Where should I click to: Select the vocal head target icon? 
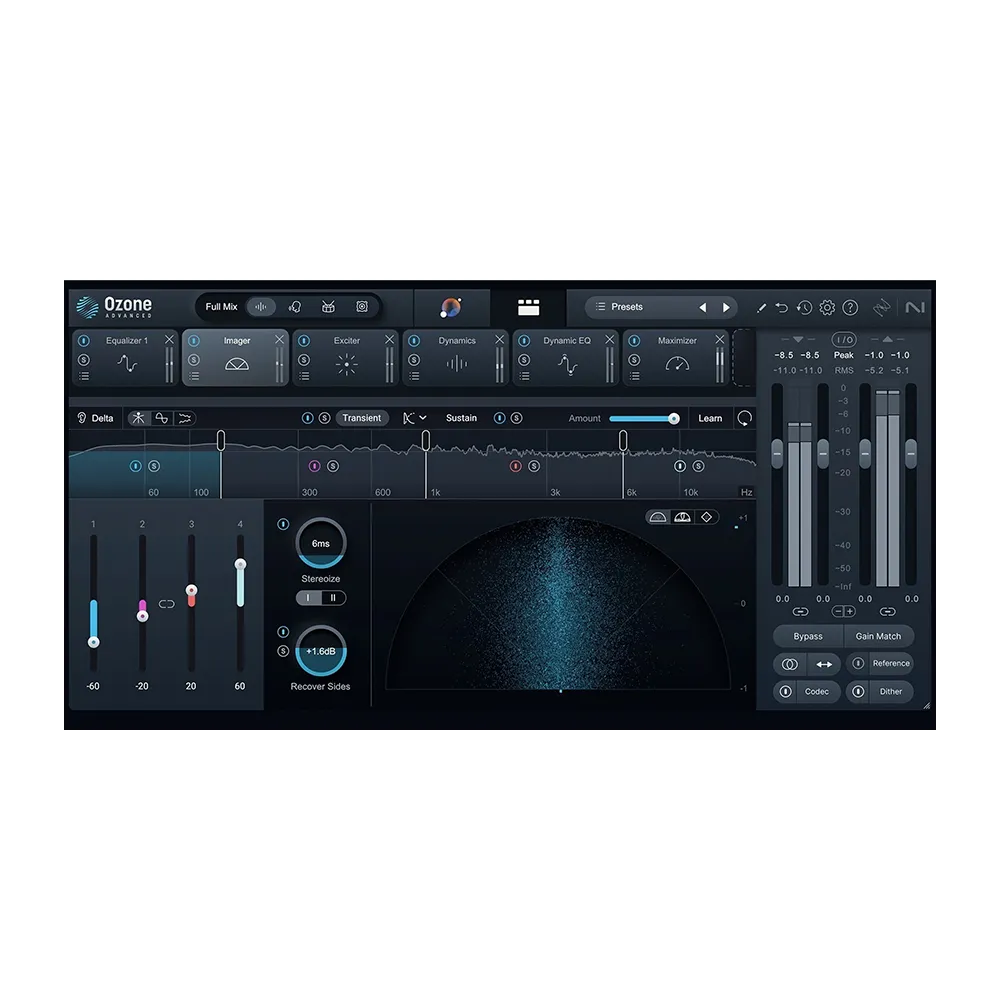295,307
